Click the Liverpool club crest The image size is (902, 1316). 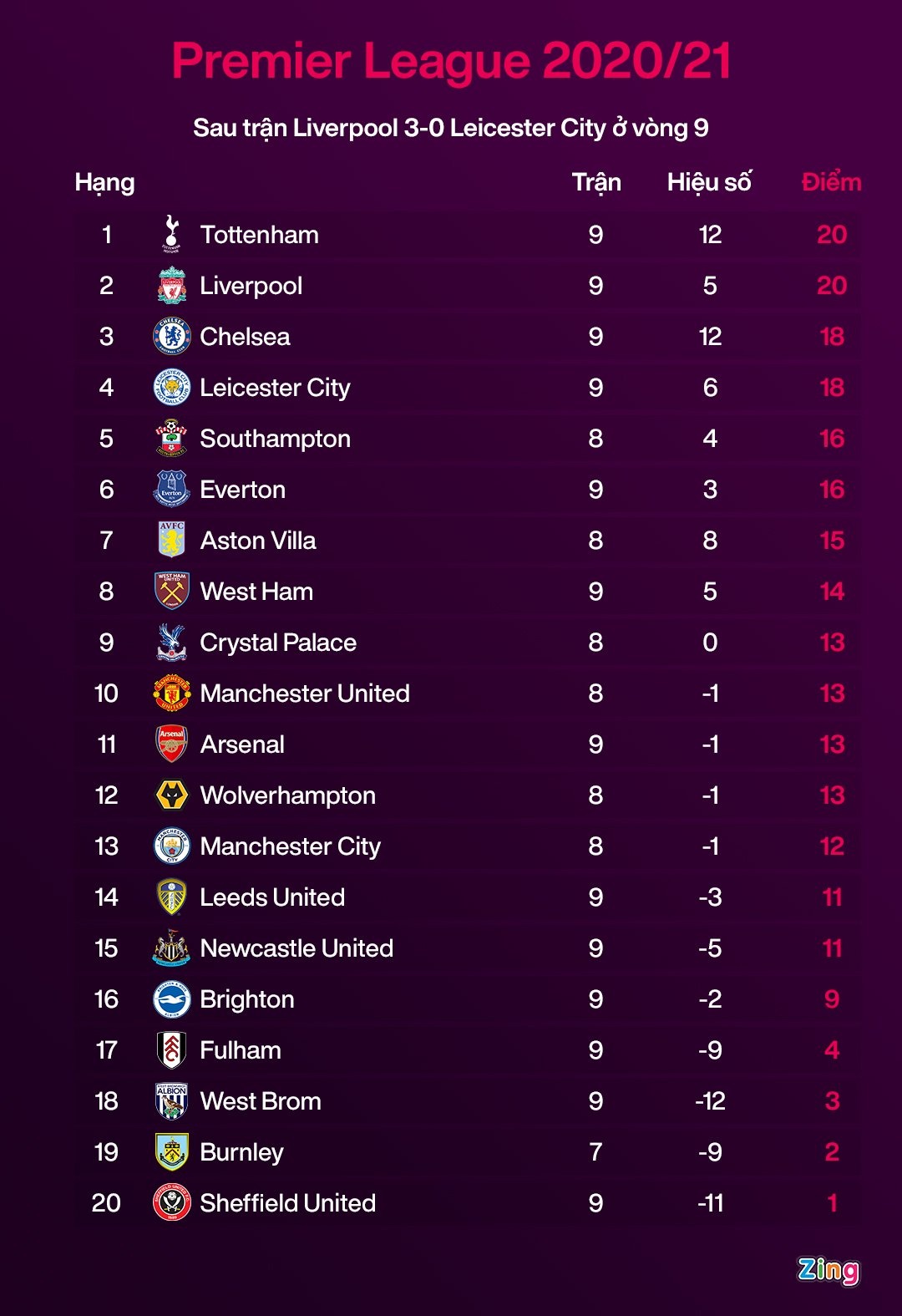pos(172,286)
